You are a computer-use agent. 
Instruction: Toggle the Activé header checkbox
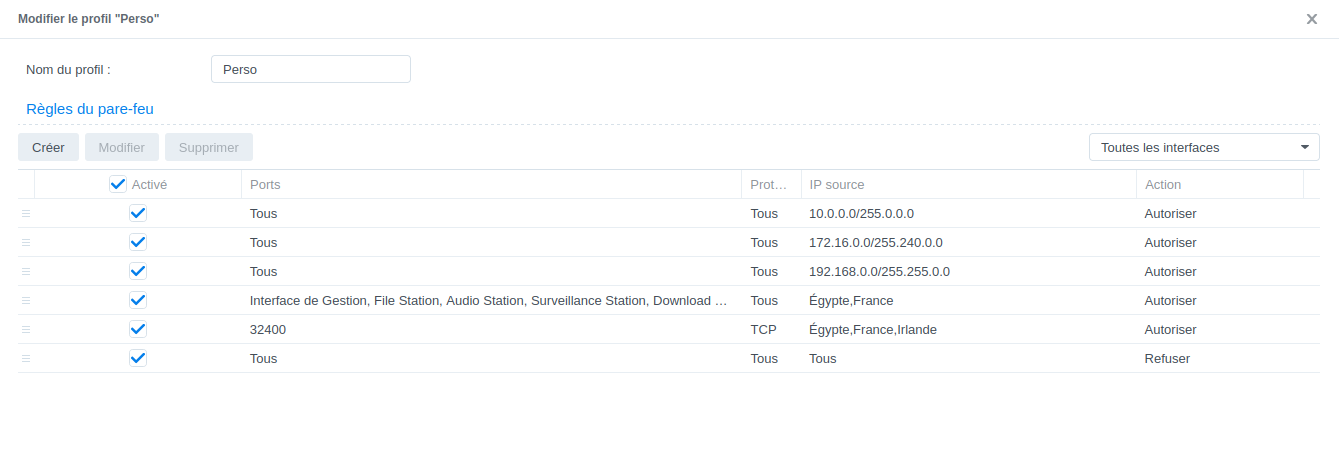tap(118, 184)
